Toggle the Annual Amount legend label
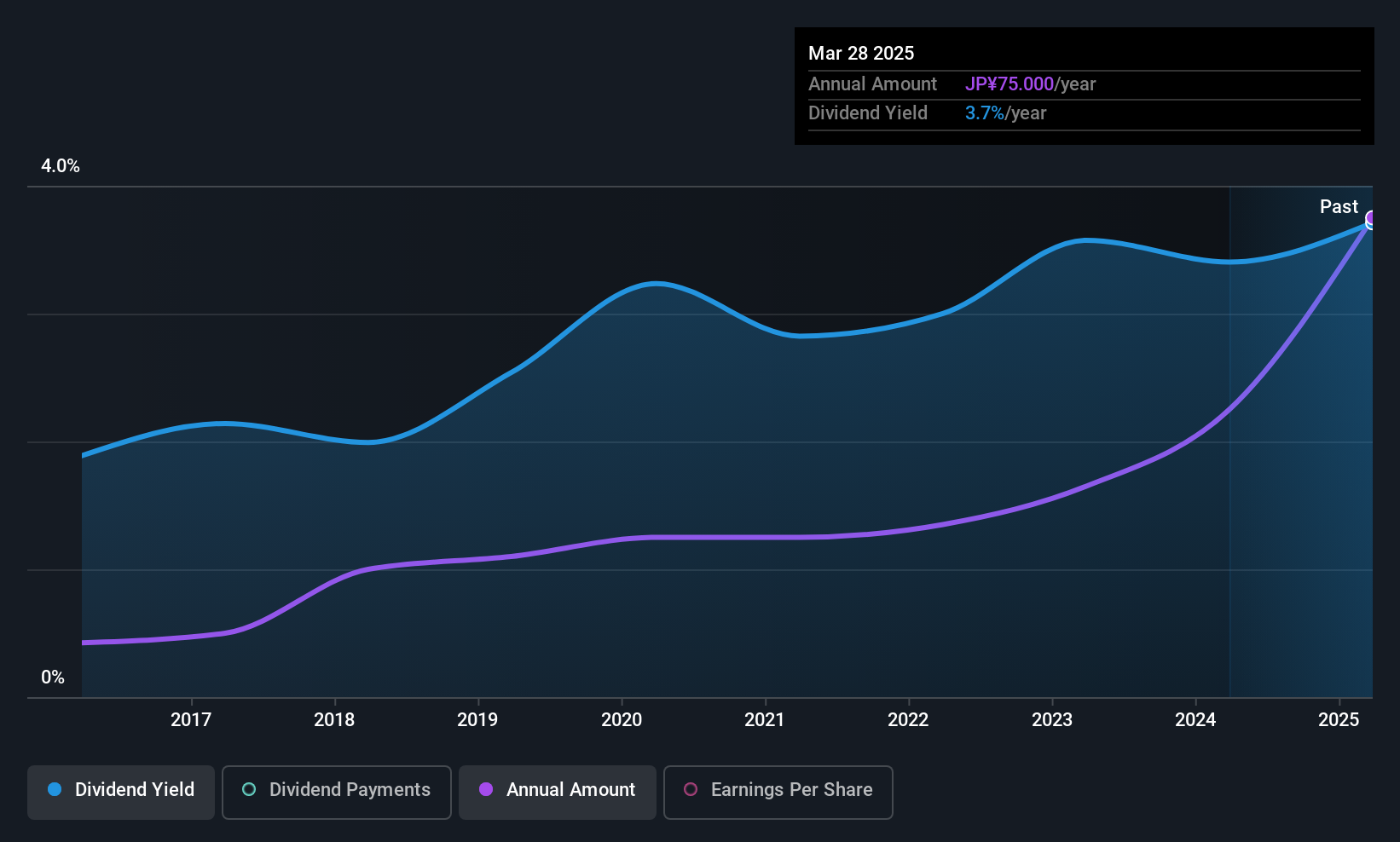 point(570,790)
